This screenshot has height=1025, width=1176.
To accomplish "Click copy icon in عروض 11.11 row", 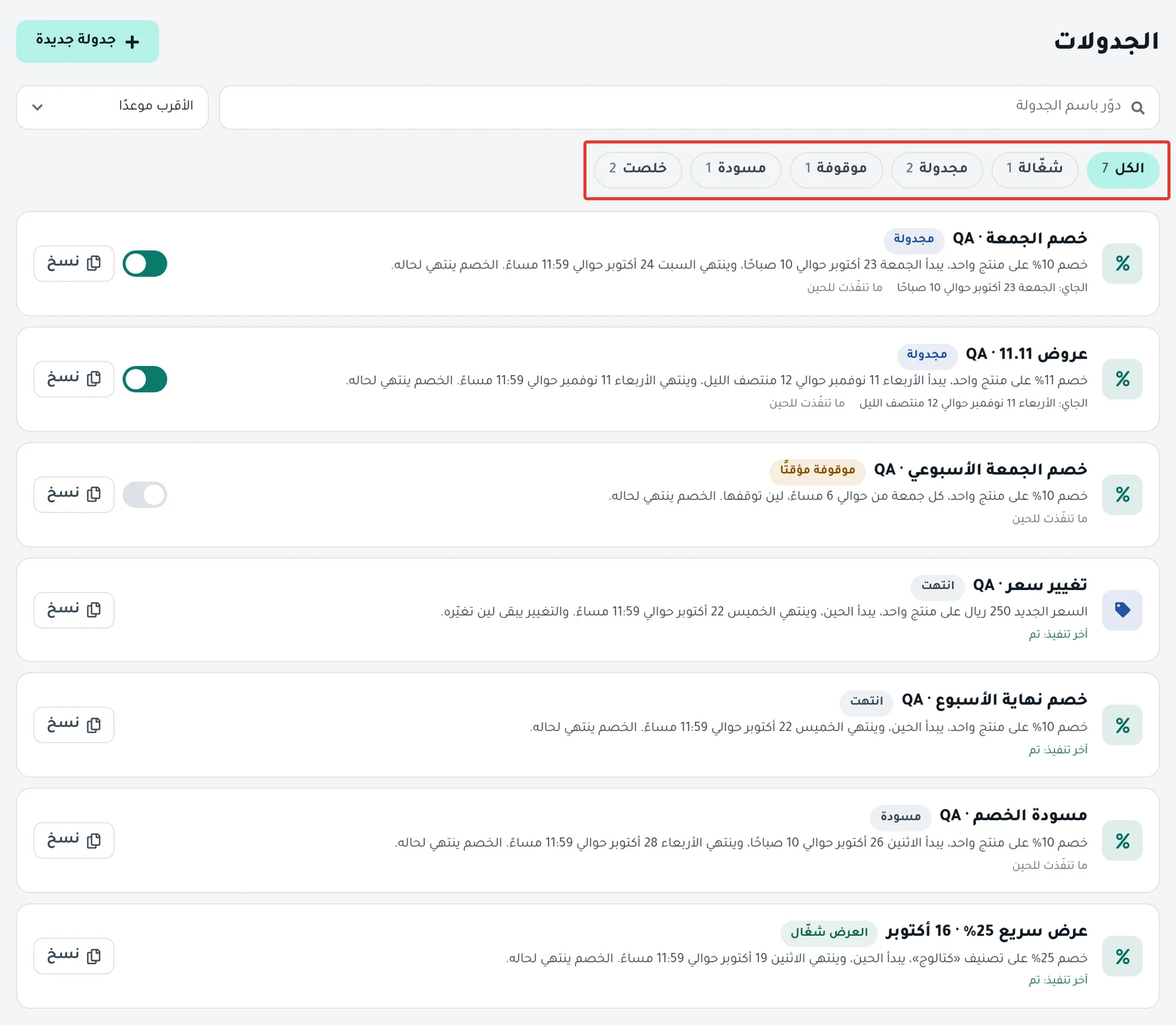I will (x=93, y=379).
